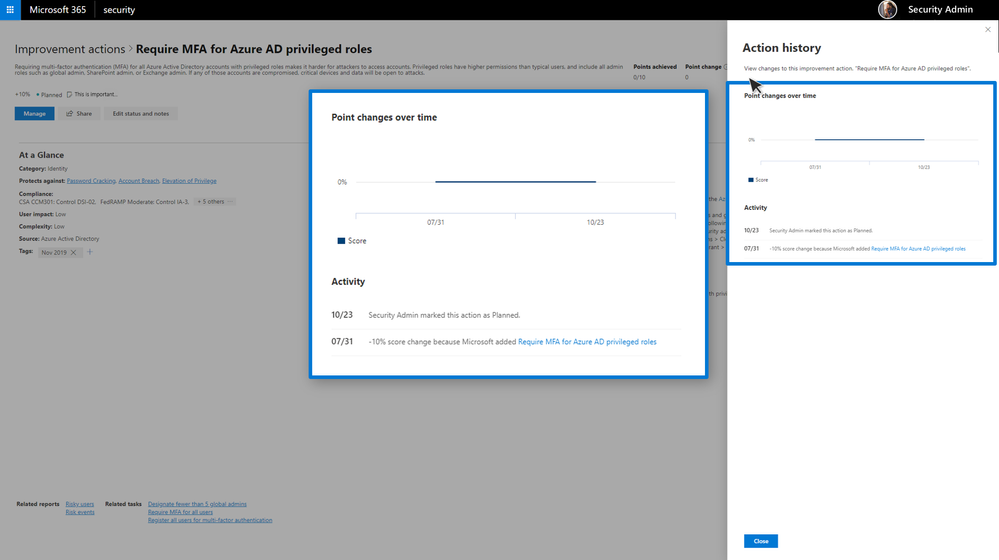This screenshot has width=999, height=560.
Task: Open the Account Breach link
Action: coord(139,181)
